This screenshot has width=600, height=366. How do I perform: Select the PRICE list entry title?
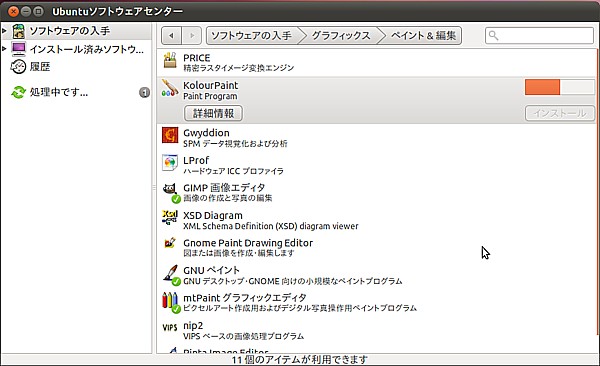(197, 58)
